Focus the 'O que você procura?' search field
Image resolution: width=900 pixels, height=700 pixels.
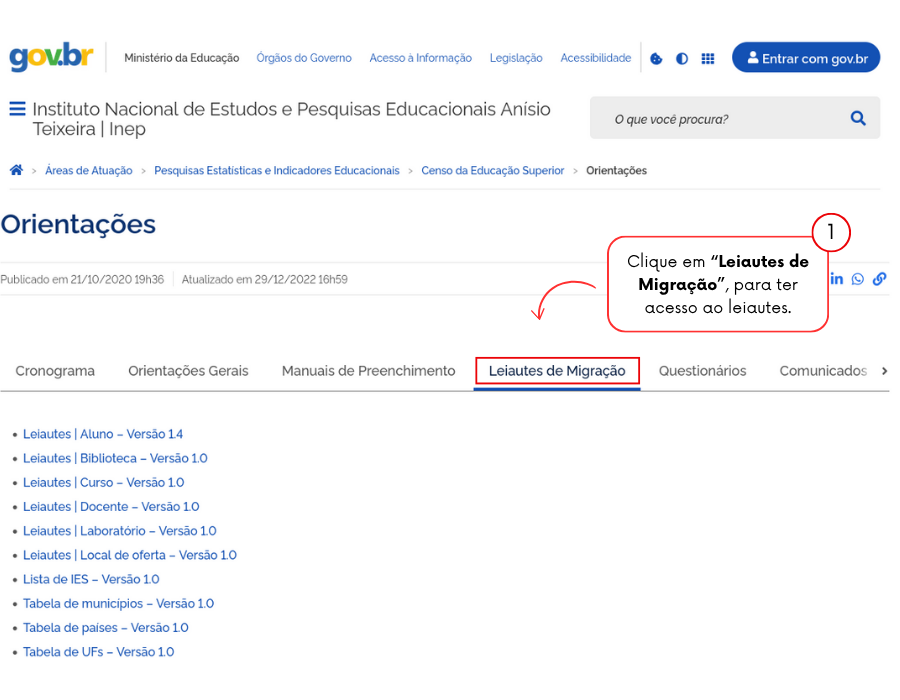pyautogui.click(x=720, y=119)
